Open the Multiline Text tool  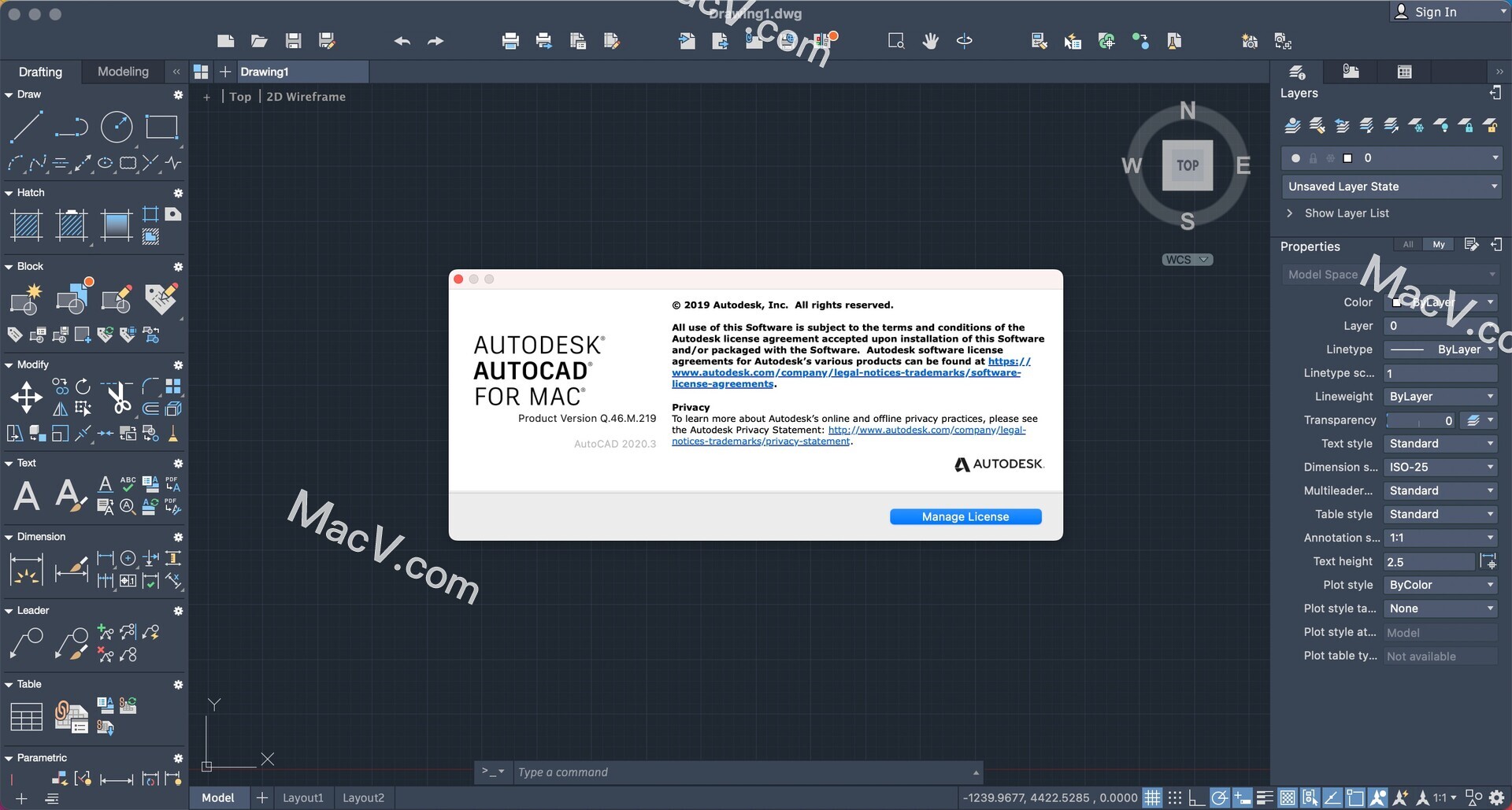[x=26, y=496]
